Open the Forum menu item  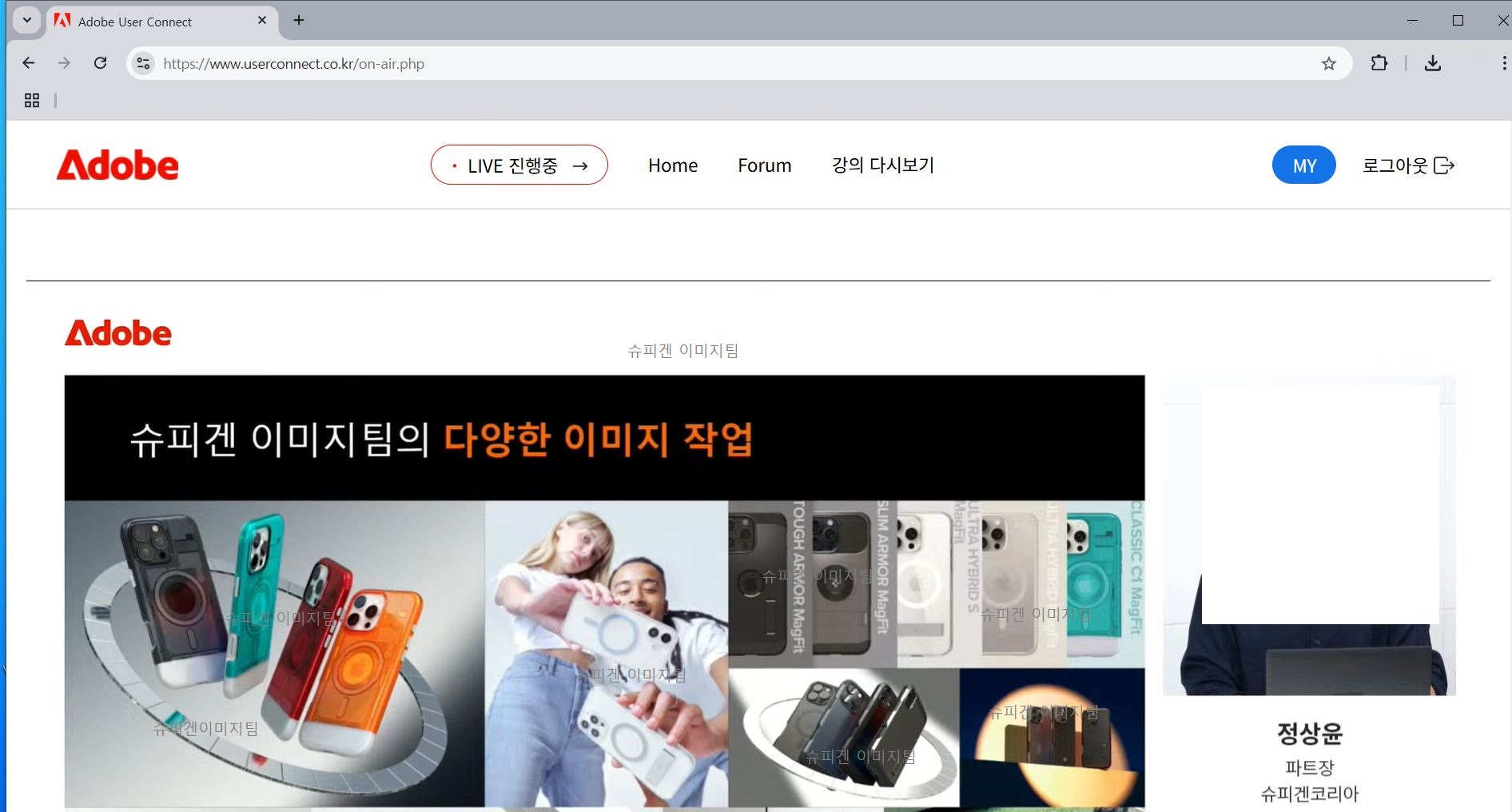click(x=765, y=165)
